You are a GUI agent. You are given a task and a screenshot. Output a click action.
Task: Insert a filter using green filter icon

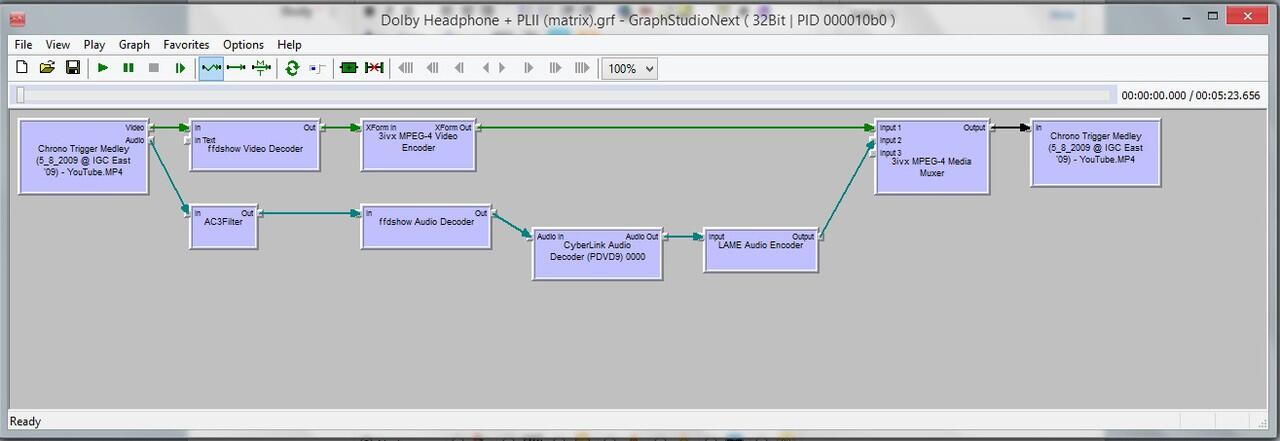tap(348, 68)
